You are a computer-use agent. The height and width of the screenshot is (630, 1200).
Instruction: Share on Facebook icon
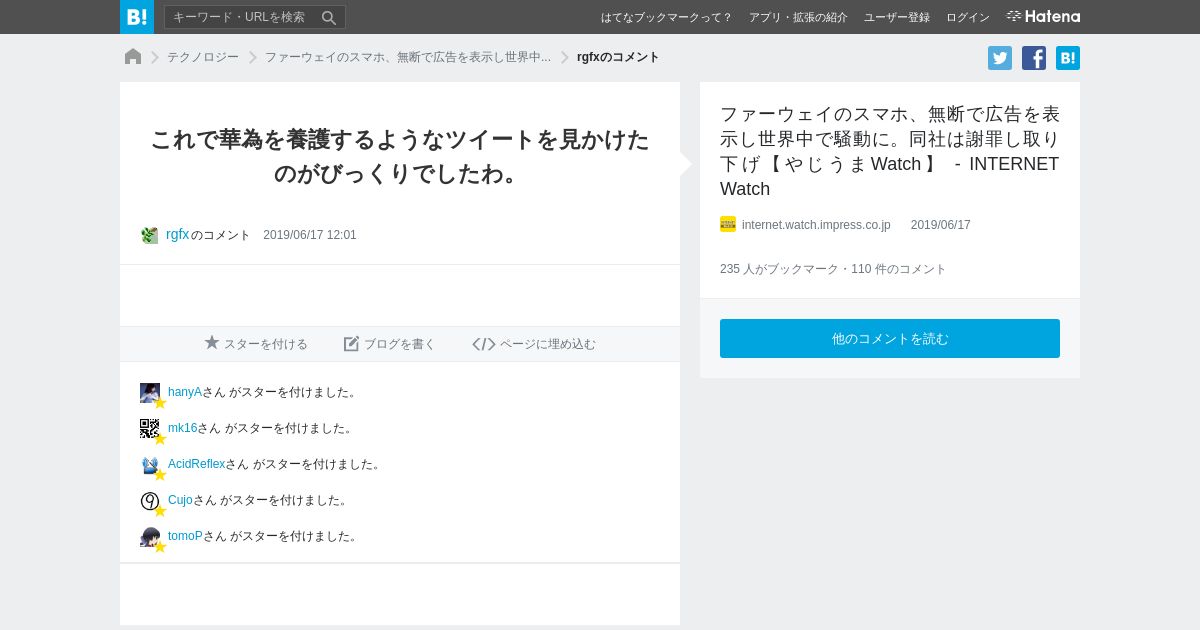1034,58
